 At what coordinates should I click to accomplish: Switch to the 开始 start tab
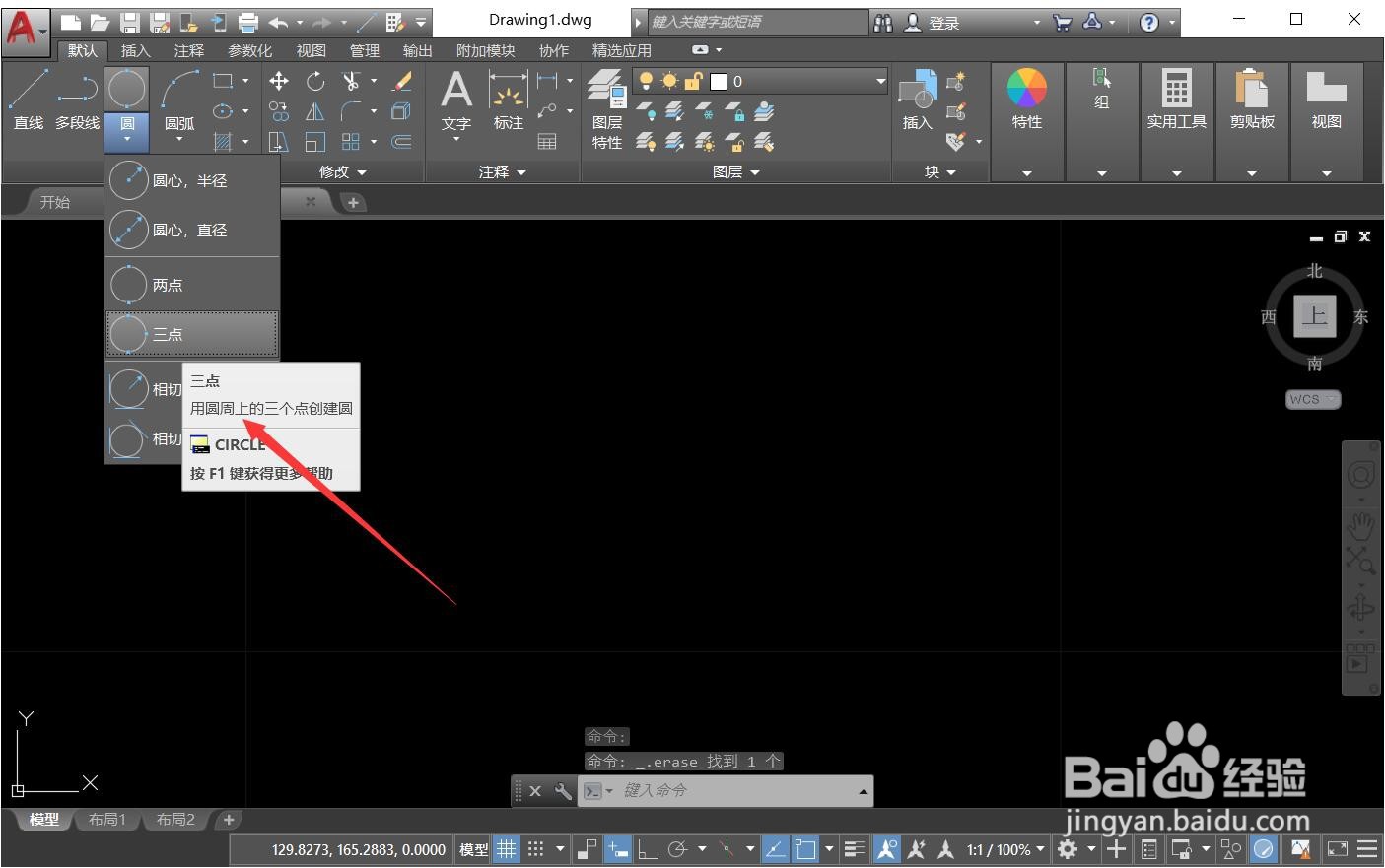pos(55,202)
